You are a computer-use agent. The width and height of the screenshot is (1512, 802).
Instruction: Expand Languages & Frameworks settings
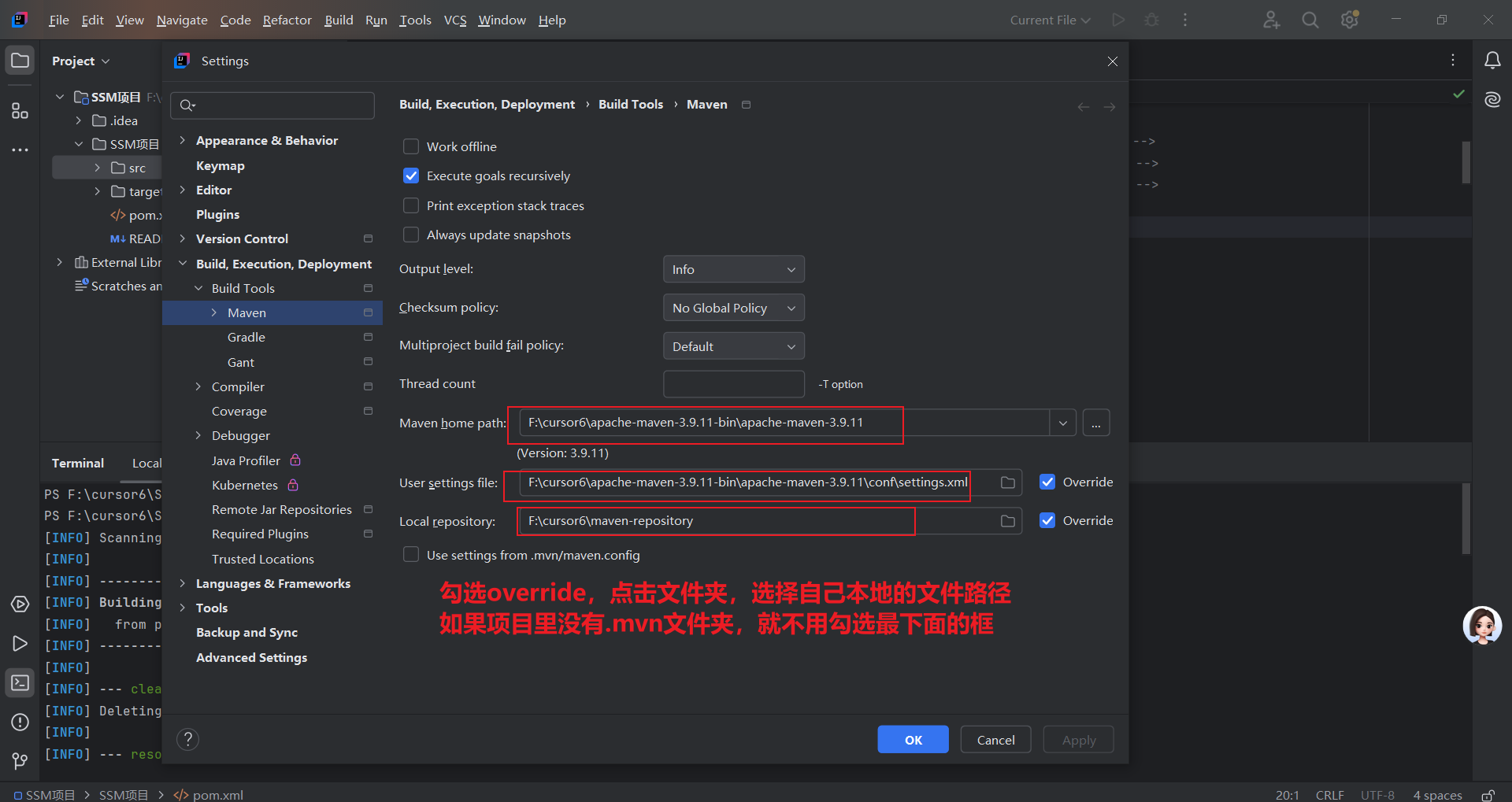click(183, 583)
